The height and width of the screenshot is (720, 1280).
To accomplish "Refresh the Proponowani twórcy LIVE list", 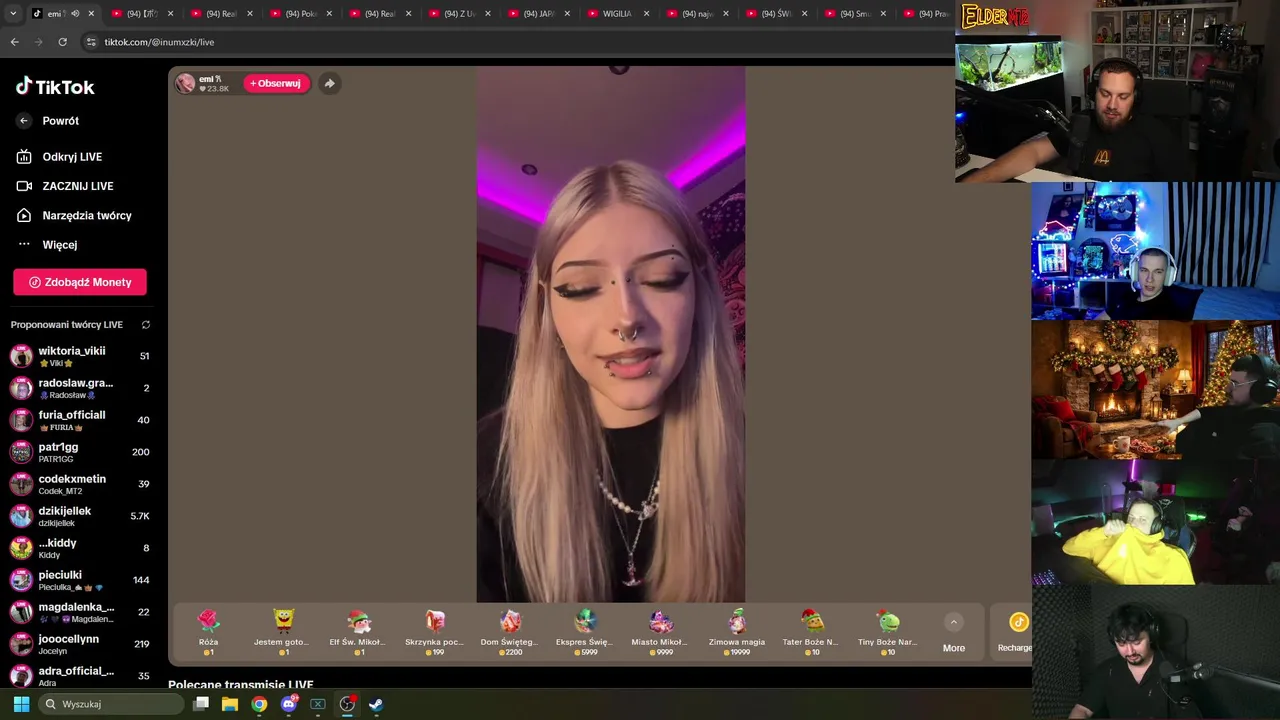I will 146,325.
